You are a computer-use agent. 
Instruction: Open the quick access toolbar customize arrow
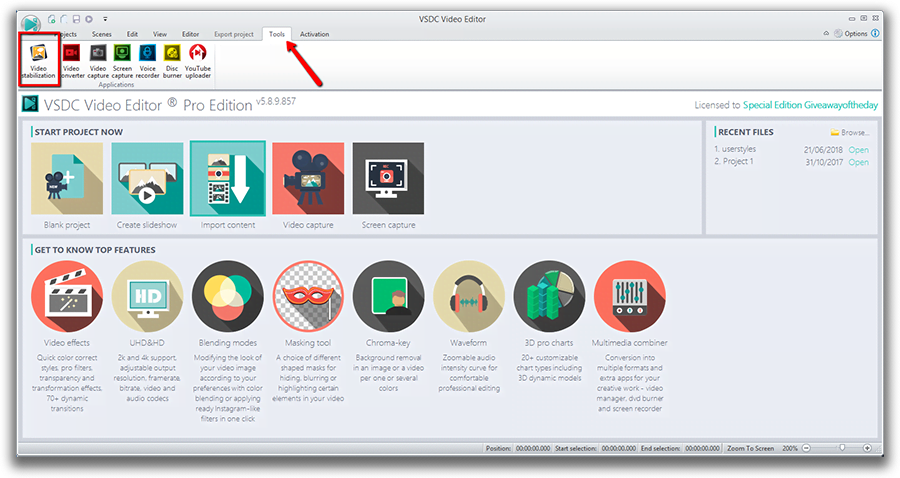pos(105,19)
